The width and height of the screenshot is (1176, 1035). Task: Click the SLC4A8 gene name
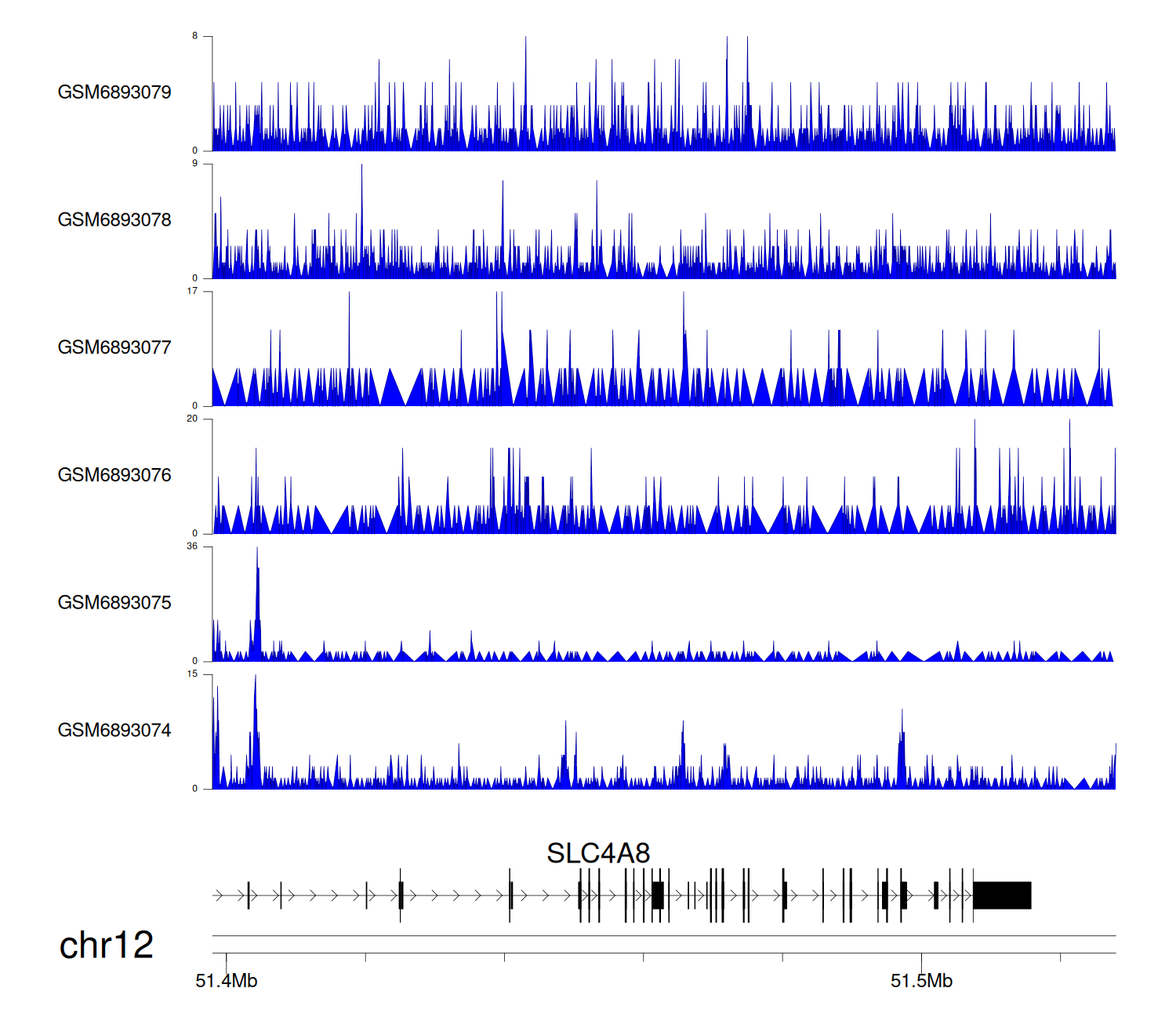click(x=598, y=853)
